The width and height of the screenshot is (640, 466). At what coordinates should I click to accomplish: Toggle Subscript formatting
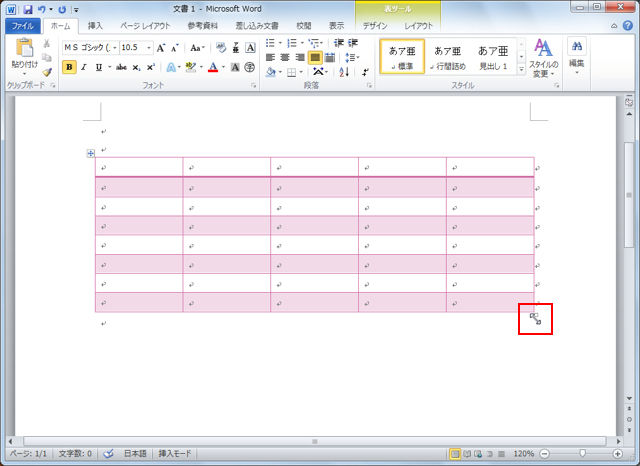136,67
